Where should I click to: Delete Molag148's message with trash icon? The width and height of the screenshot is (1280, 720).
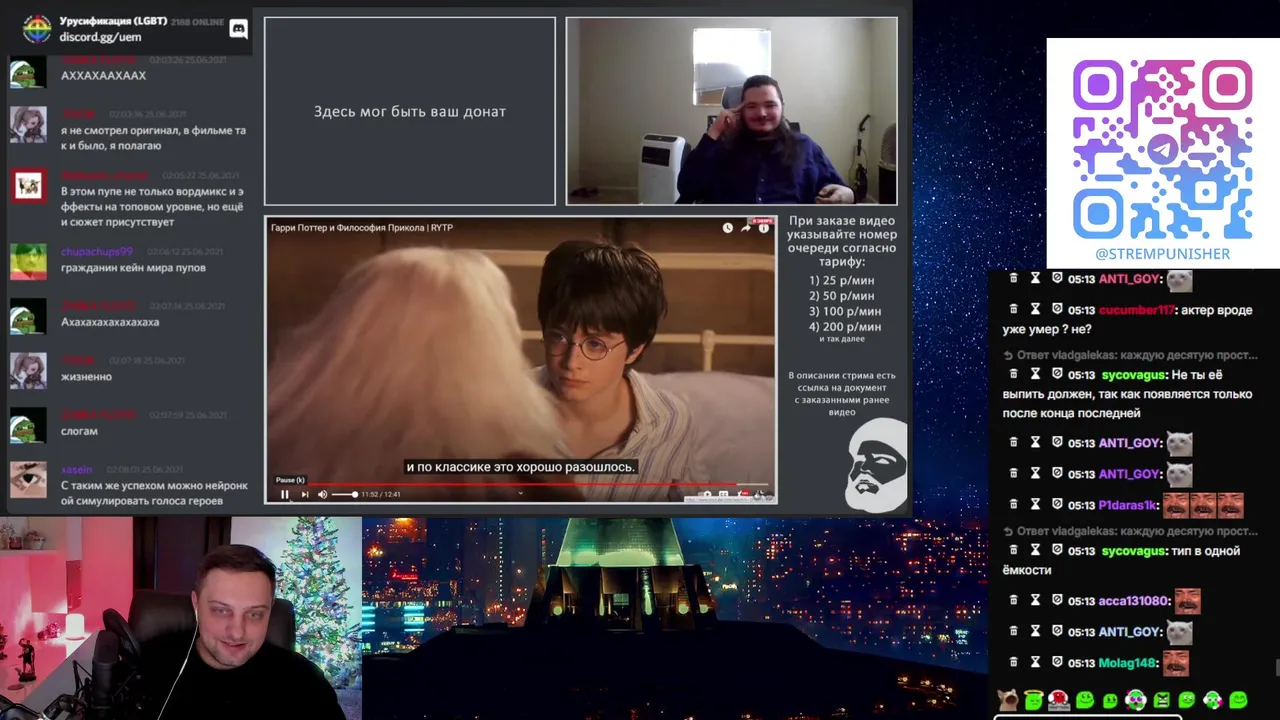click(x=1013, y=663)
